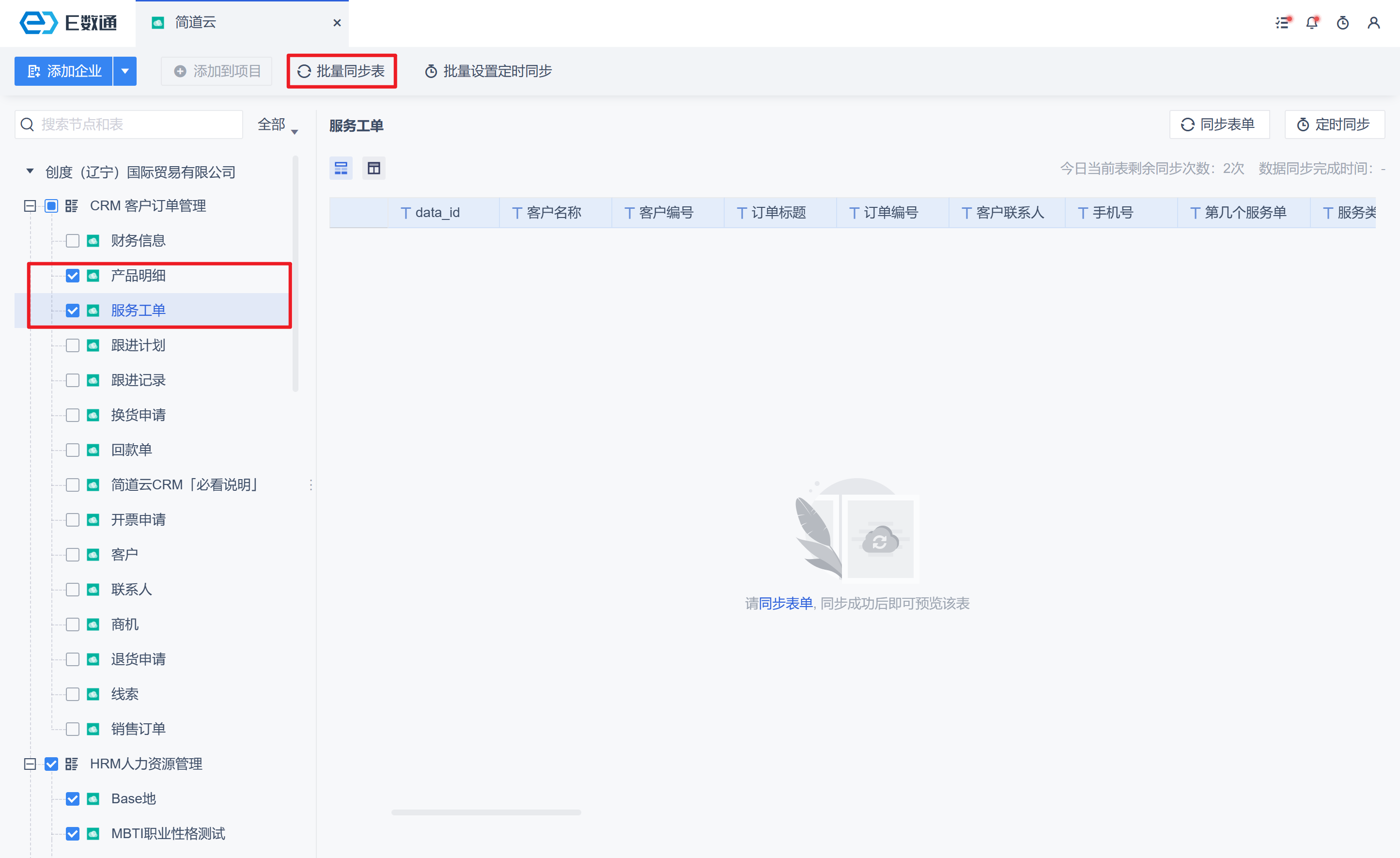The image size is (1400, 858).
Task: Select 销售订单 in the tree
Action: pos(138,729)
